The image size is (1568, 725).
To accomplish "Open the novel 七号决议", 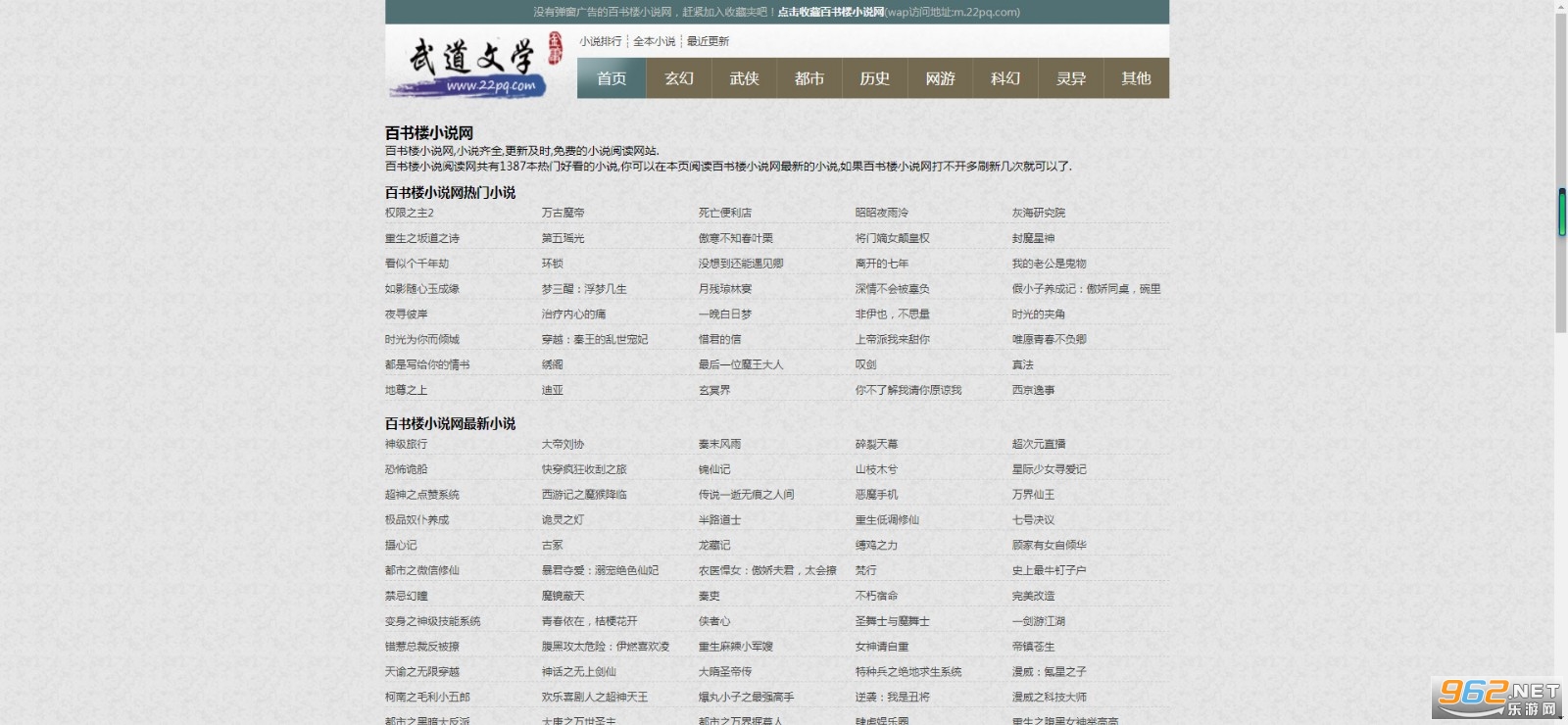I will pyautogui.click(x=1034, y=520).
